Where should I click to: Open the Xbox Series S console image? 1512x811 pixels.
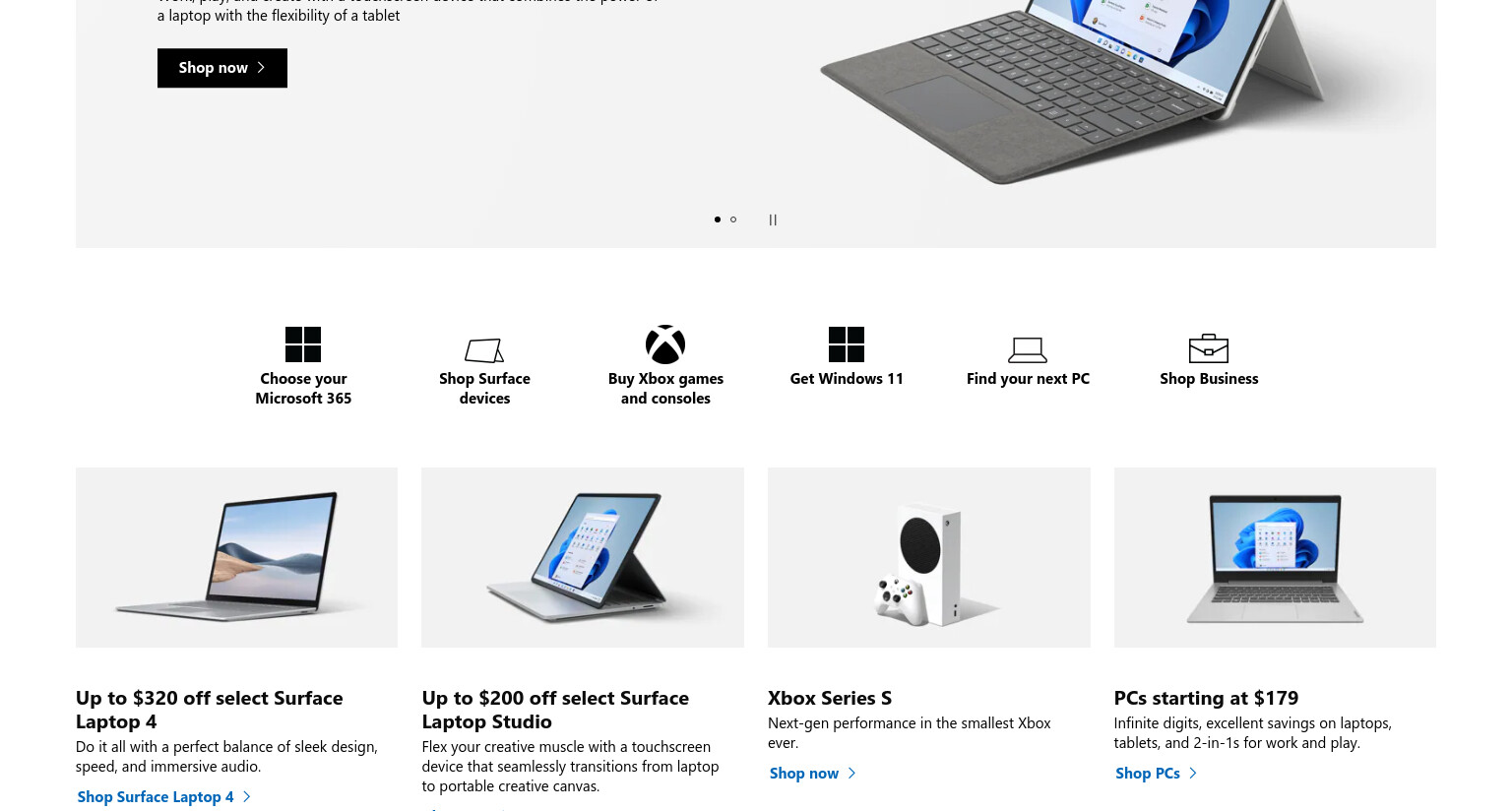click(x=929, y=557)
